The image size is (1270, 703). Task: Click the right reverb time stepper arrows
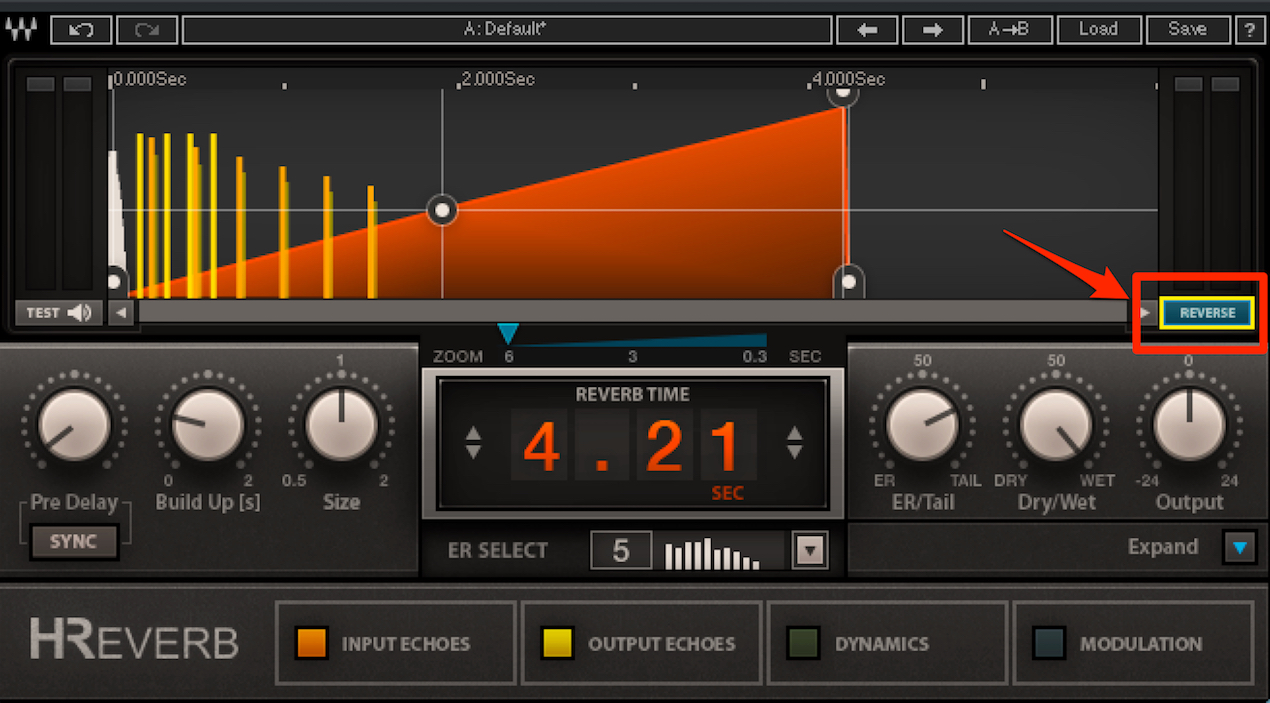point(794,443)
